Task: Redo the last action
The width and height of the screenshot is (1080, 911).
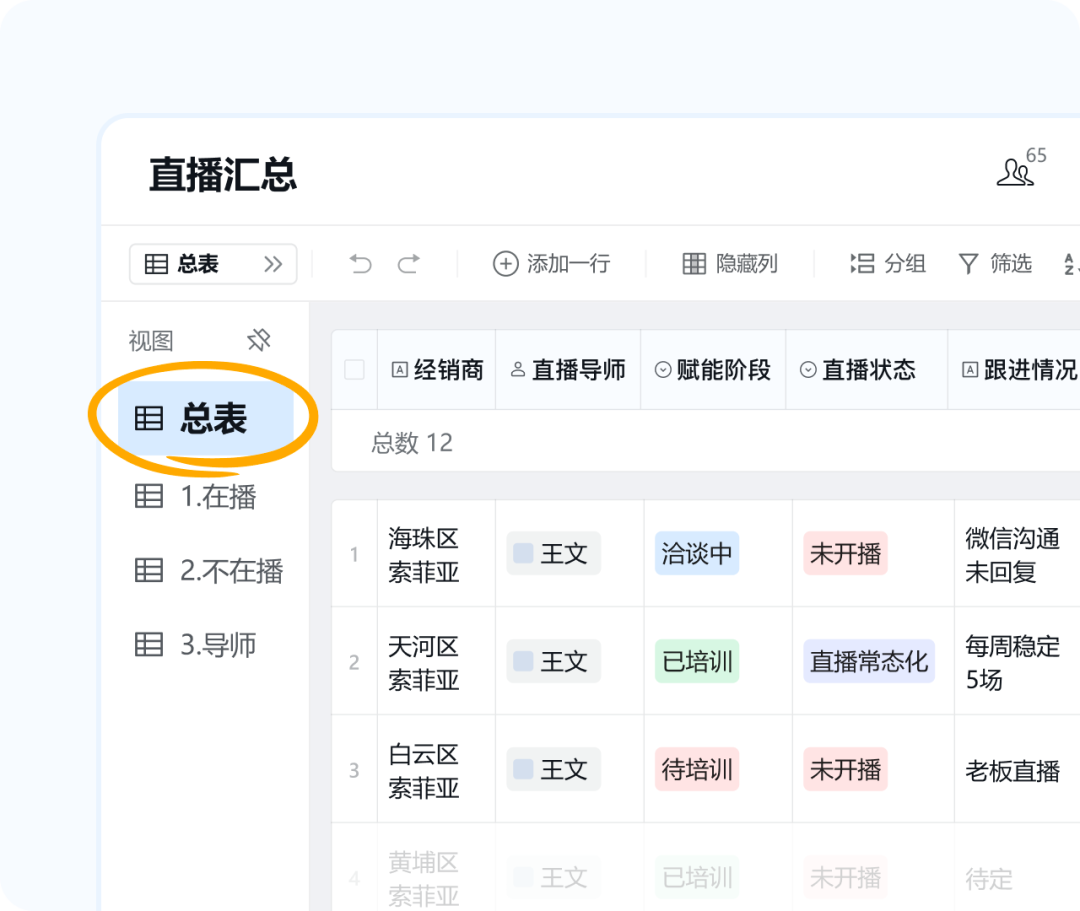Action: coord(408,264)
